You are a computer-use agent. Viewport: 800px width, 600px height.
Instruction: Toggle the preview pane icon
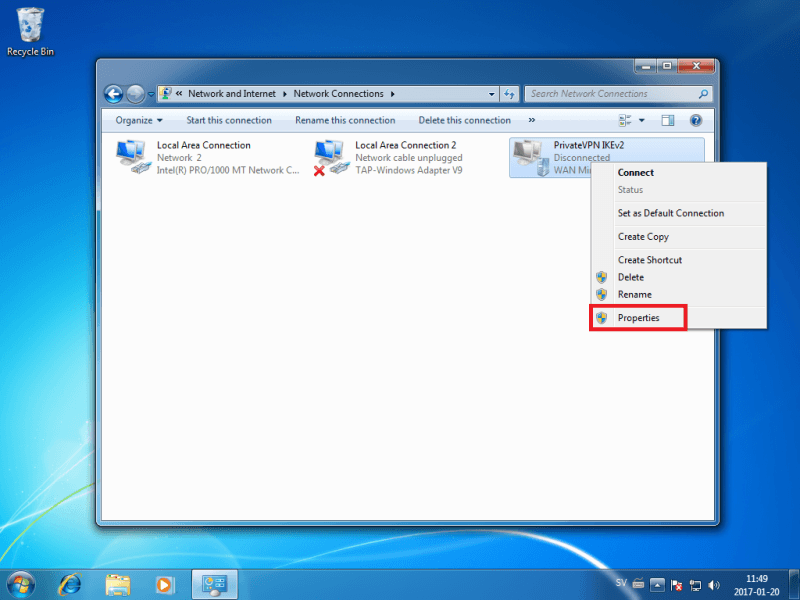(668, 120)
